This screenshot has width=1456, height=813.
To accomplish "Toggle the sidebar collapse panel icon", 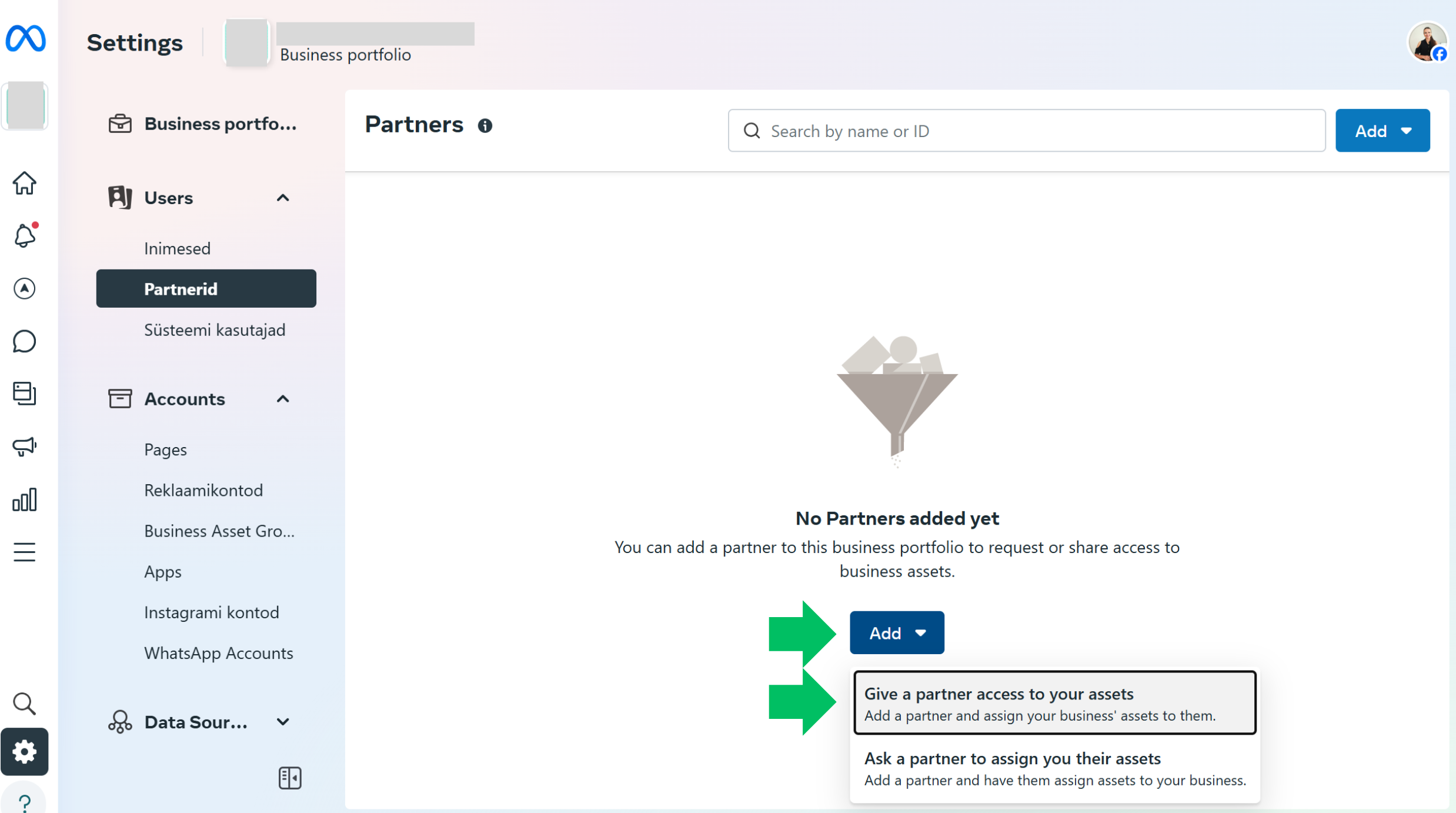I will click(289, 778).
